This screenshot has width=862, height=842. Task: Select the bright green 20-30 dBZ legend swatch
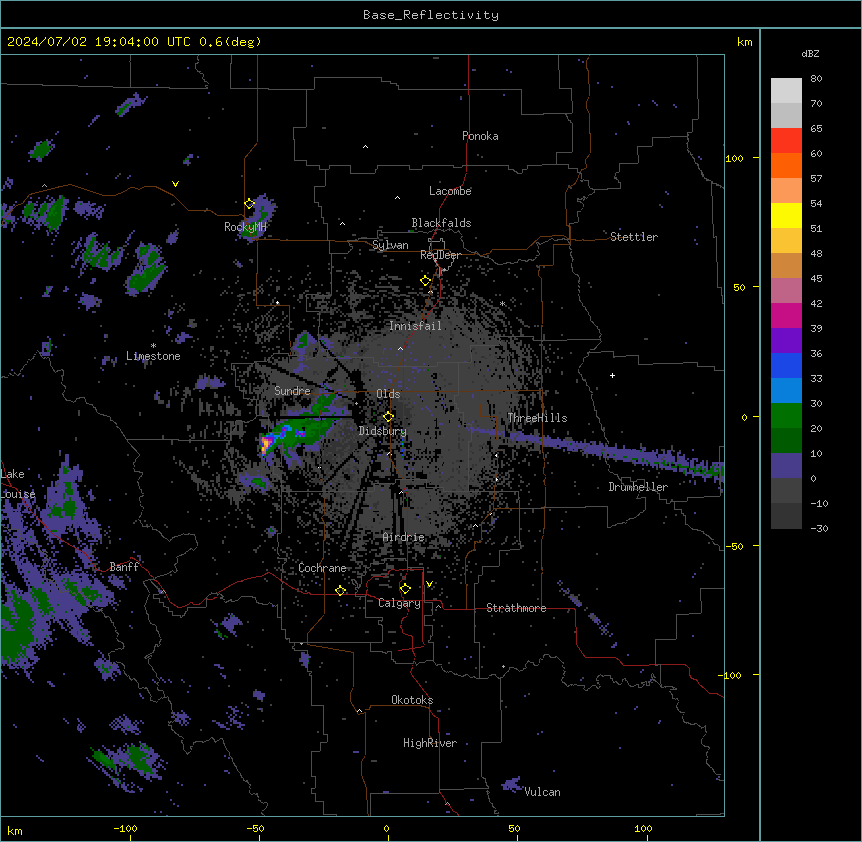click(x=786, y=416)
